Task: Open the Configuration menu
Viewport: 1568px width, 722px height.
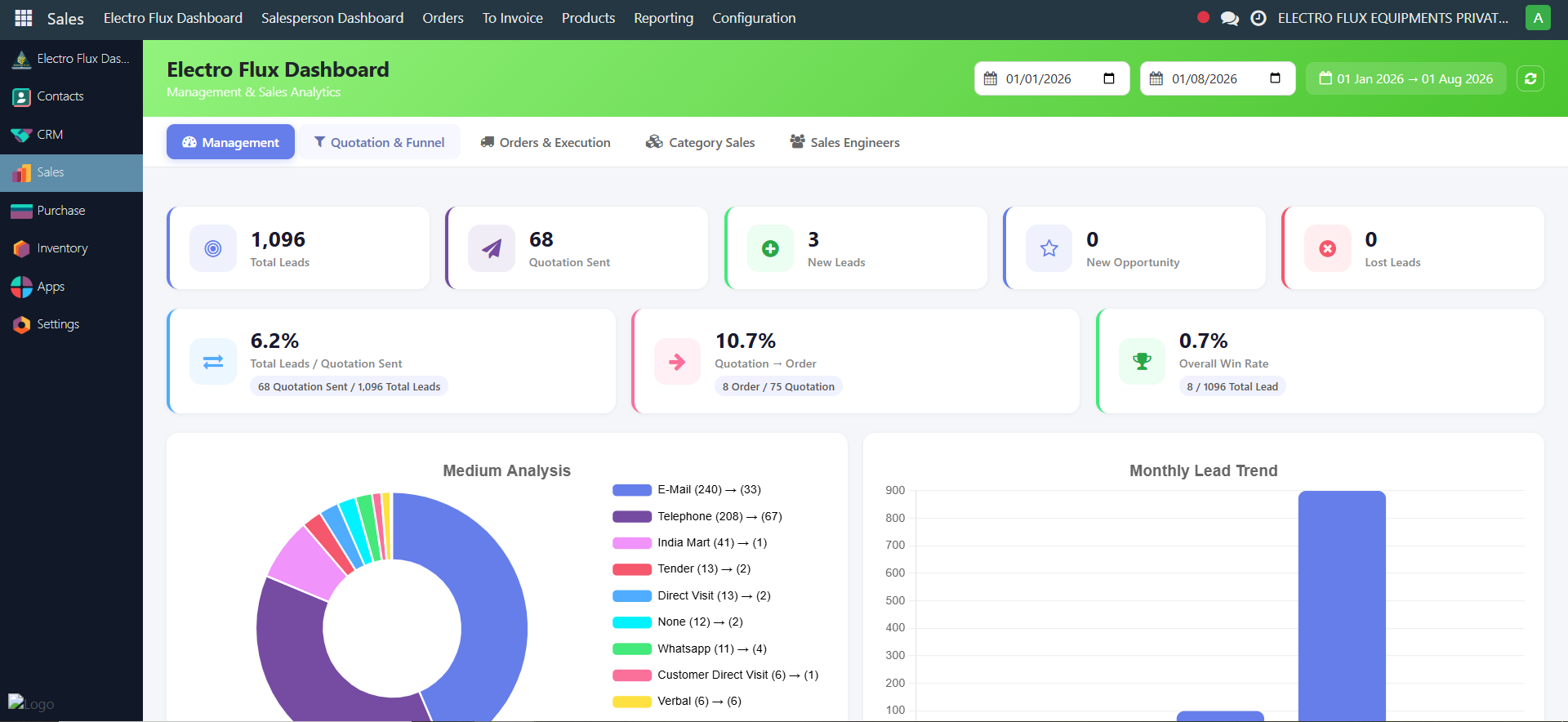Action: point(754,18)
